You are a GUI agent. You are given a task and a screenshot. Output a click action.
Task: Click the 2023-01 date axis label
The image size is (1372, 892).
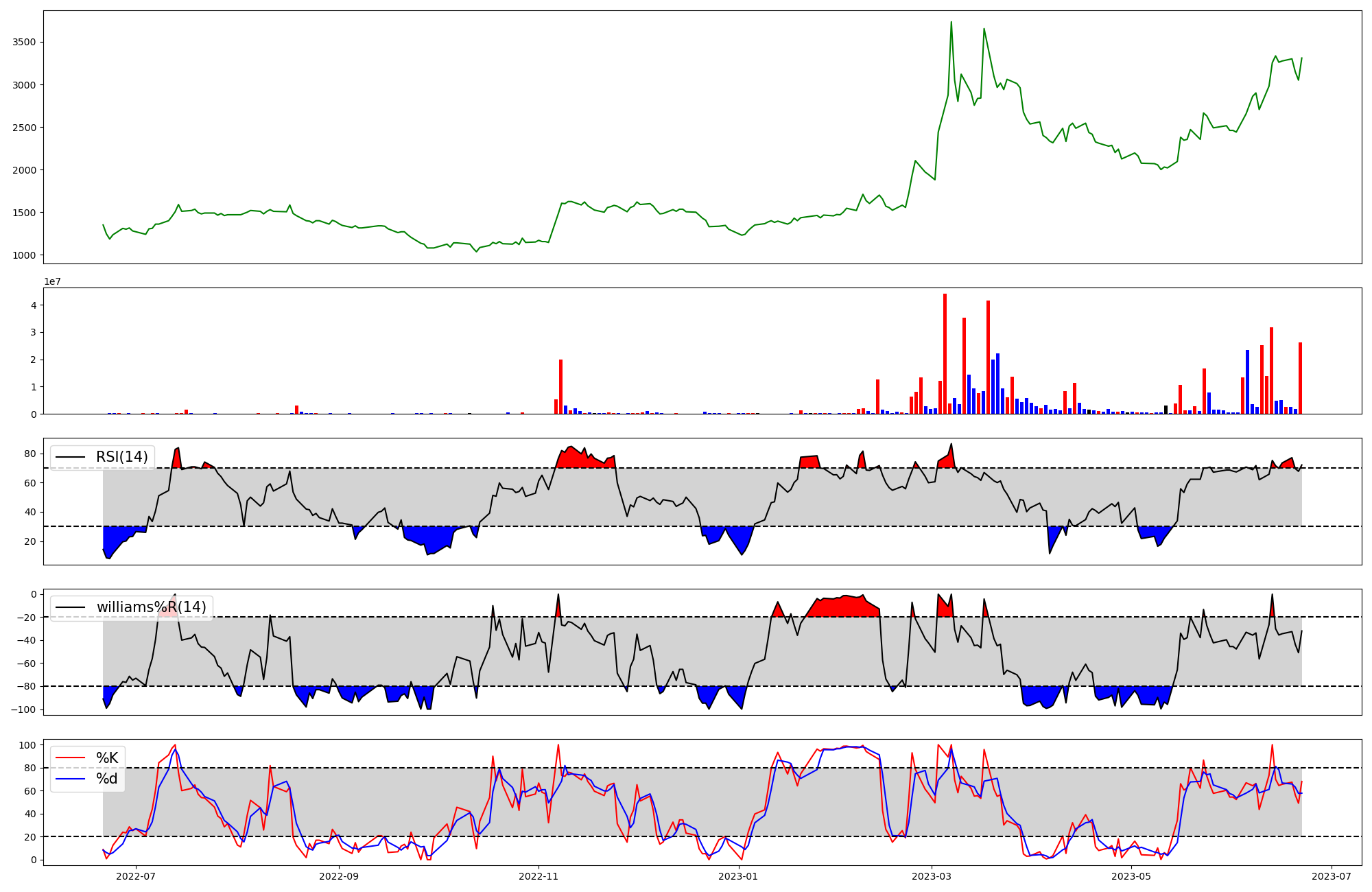739,876
